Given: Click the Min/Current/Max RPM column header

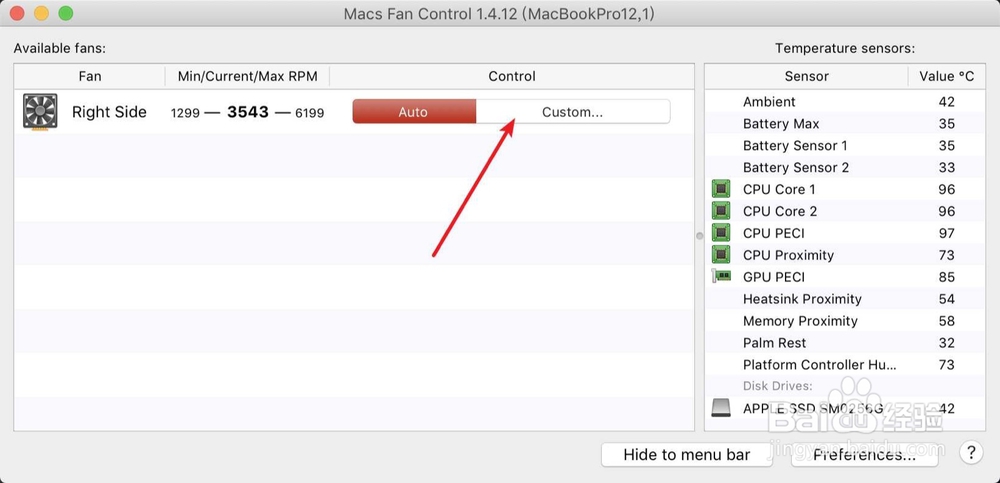Looking at the screenshot, I should coord(247,77).
